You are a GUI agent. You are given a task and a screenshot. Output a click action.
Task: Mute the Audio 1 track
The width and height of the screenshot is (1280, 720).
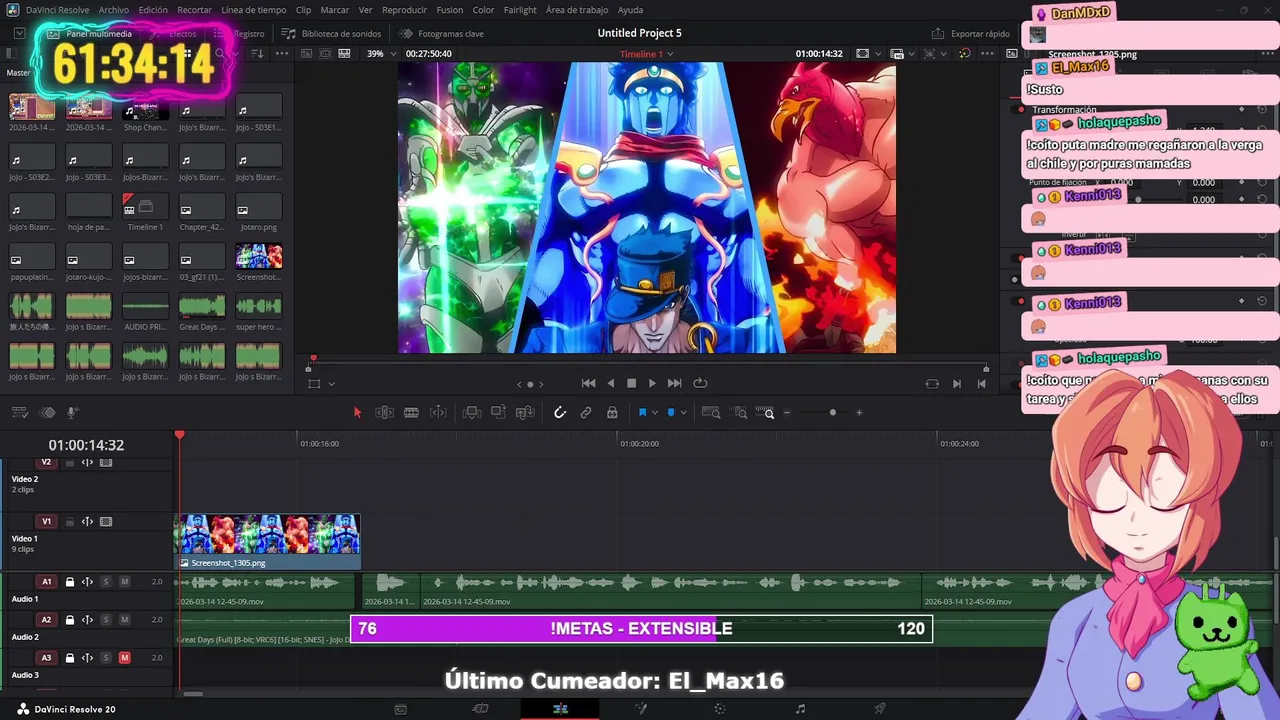coord(124,582)
